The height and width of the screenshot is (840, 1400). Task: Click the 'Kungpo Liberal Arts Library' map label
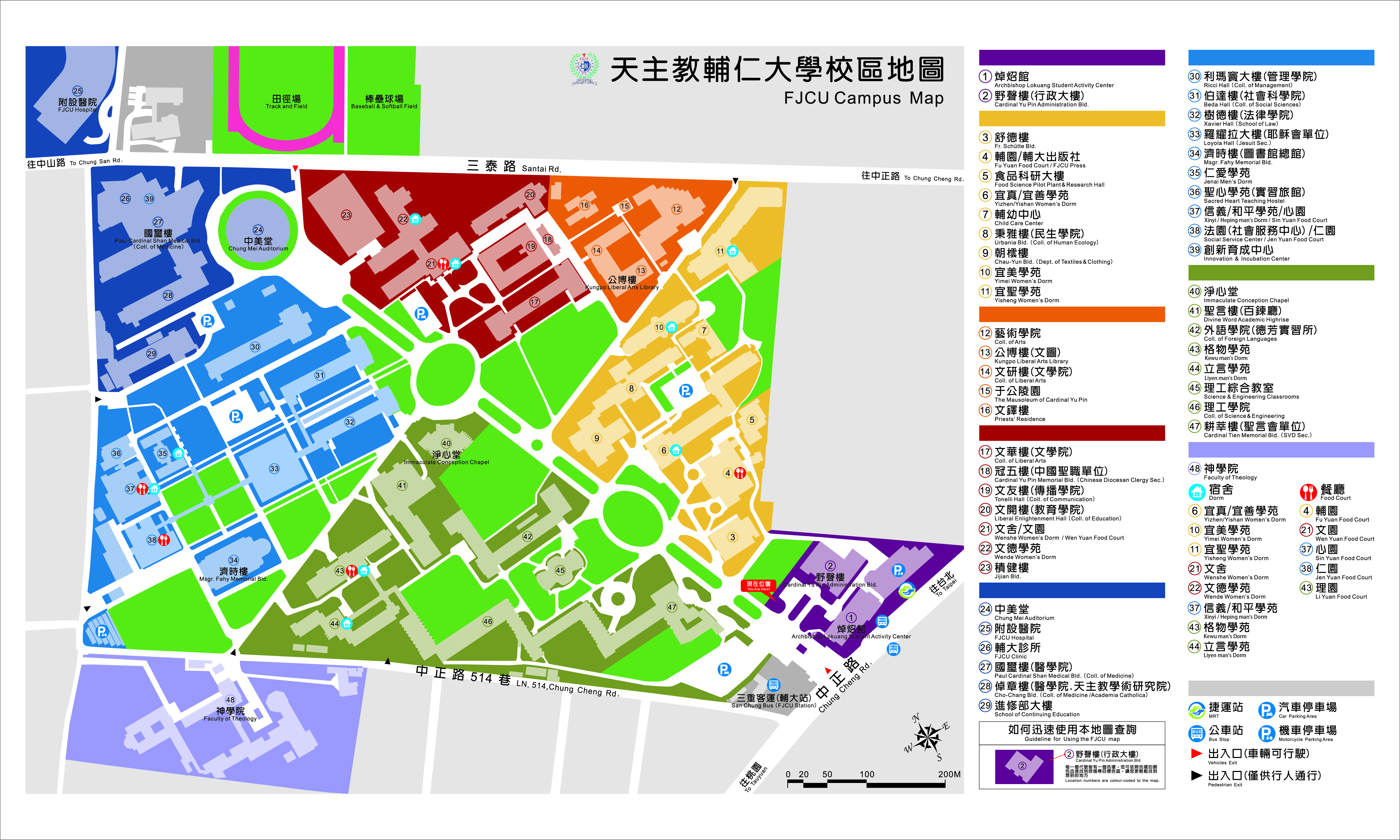(622, 287)
